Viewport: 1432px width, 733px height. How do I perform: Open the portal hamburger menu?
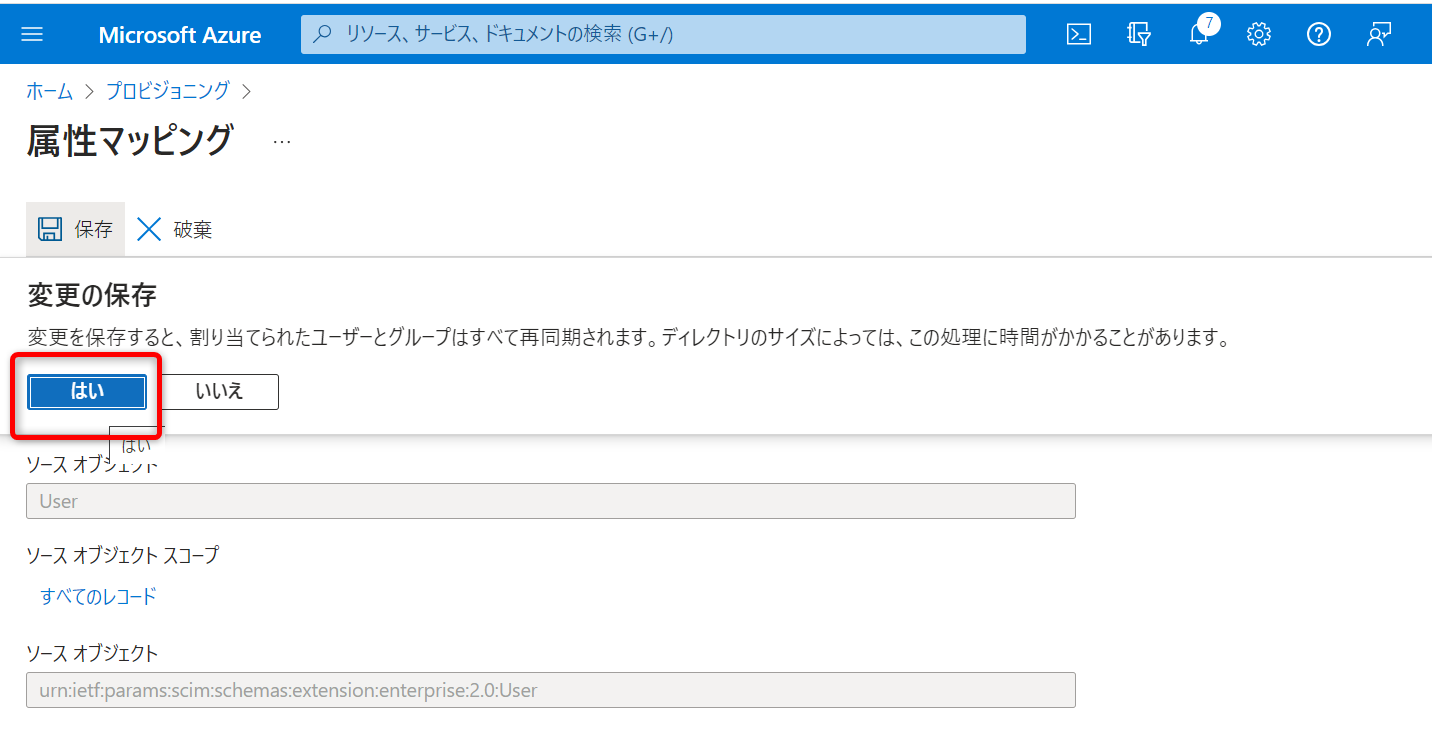click(x=32, y=34)
